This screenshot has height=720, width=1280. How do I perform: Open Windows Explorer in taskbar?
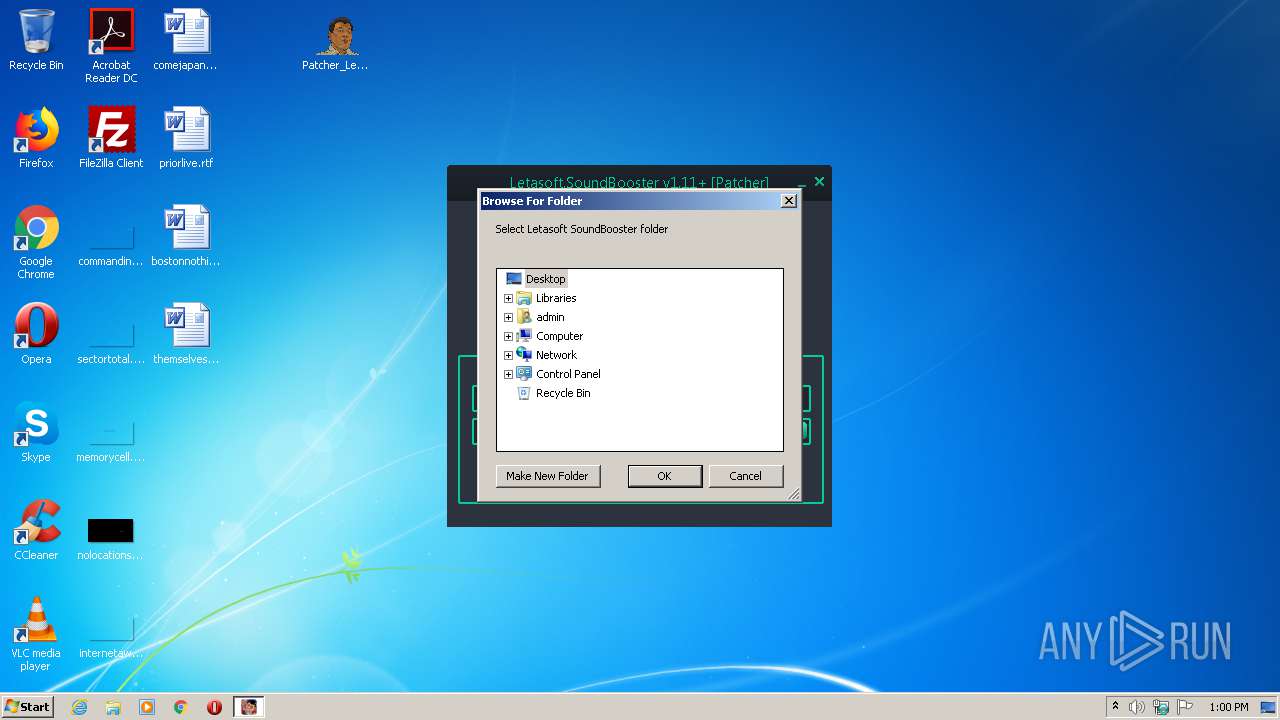pyautogui.click(x=113, y=707)
